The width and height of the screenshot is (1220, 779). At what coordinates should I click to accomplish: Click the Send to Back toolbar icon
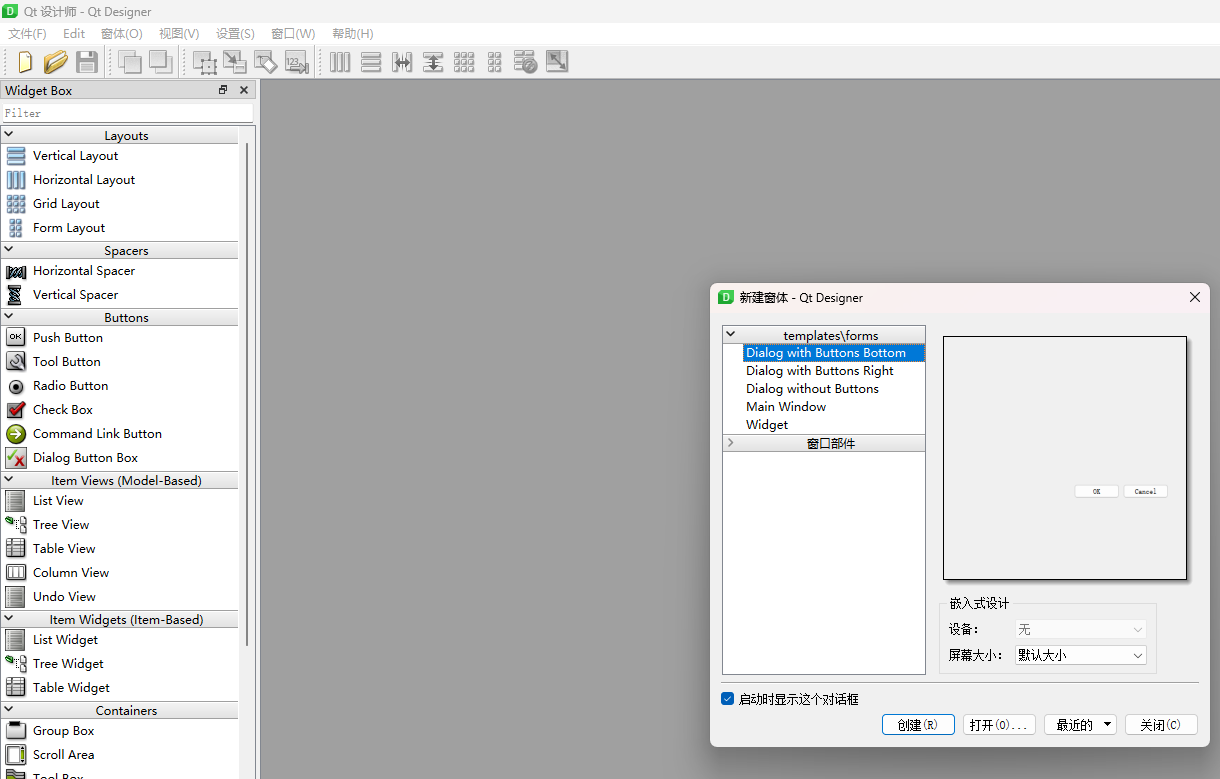click(x=129, y=62)
